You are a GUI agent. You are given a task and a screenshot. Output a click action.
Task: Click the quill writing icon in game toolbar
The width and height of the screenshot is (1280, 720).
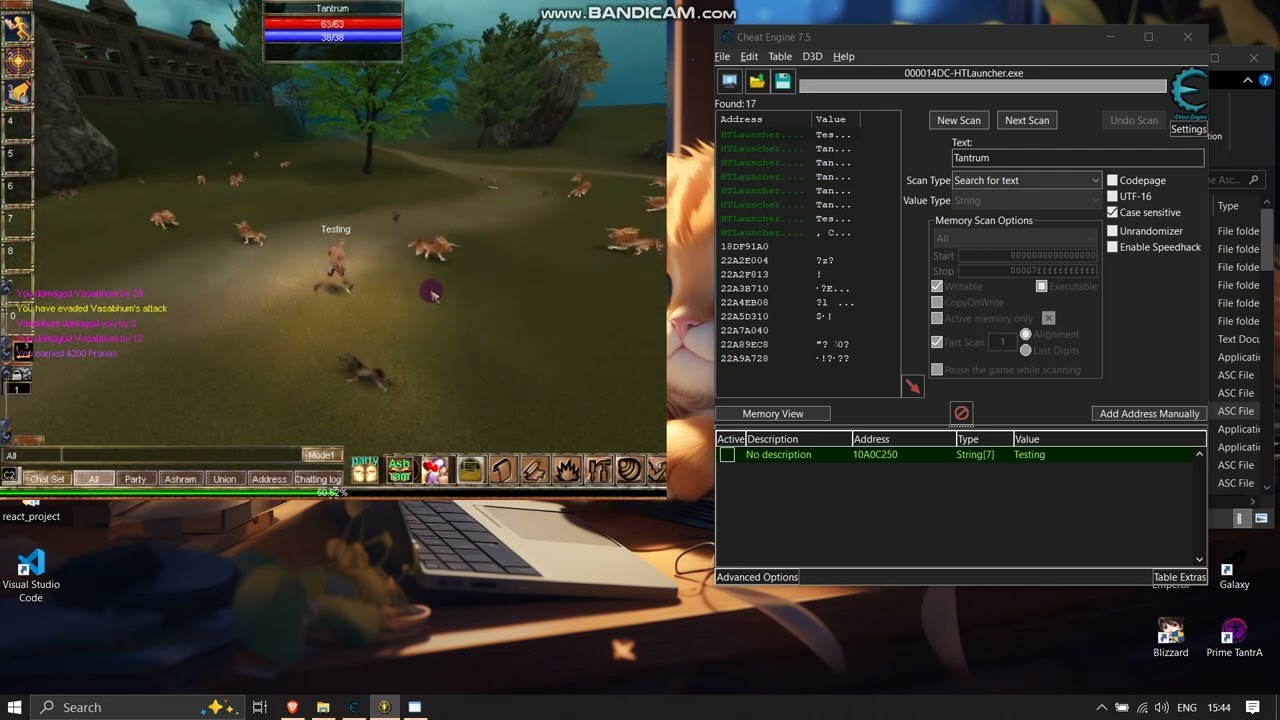[535, 469]
